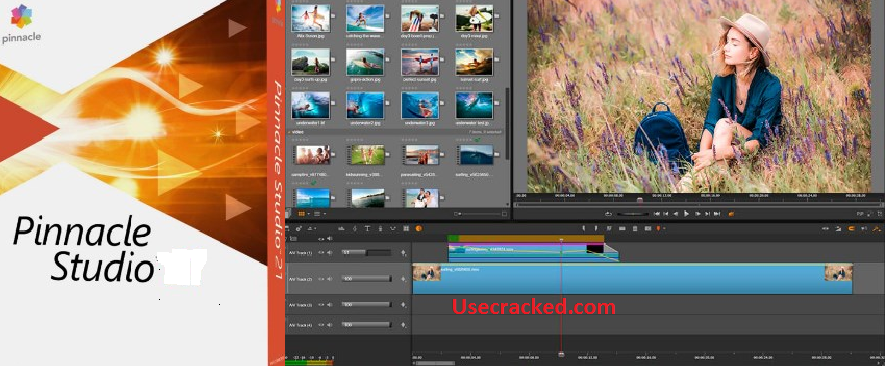Click the grid icon beside the orange circle
The image size is (885, 366).
click(406, 228)
